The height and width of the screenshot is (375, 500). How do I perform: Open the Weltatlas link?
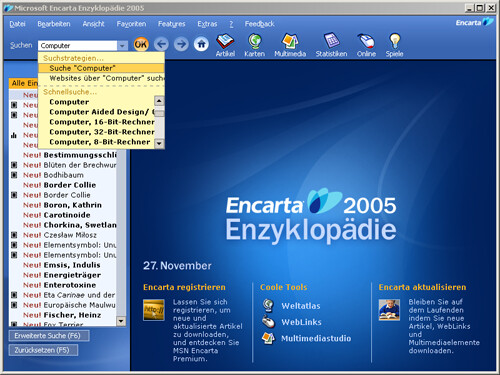pyautogui.click(x=301, y=306)
